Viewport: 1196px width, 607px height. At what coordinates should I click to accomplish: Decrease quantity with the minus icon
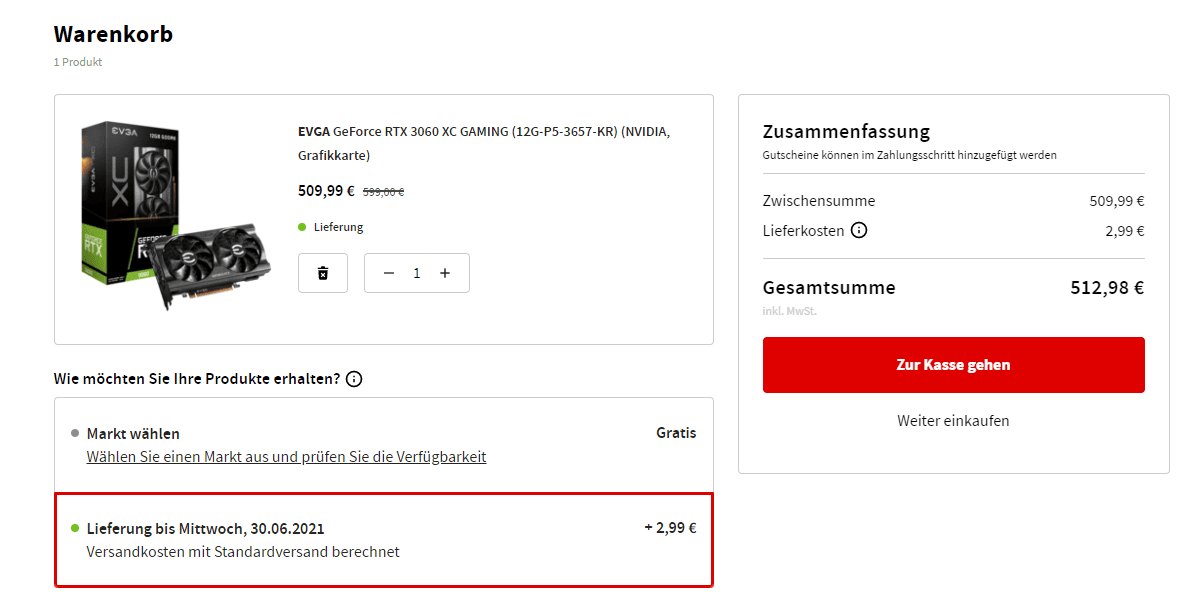point(389,273)
